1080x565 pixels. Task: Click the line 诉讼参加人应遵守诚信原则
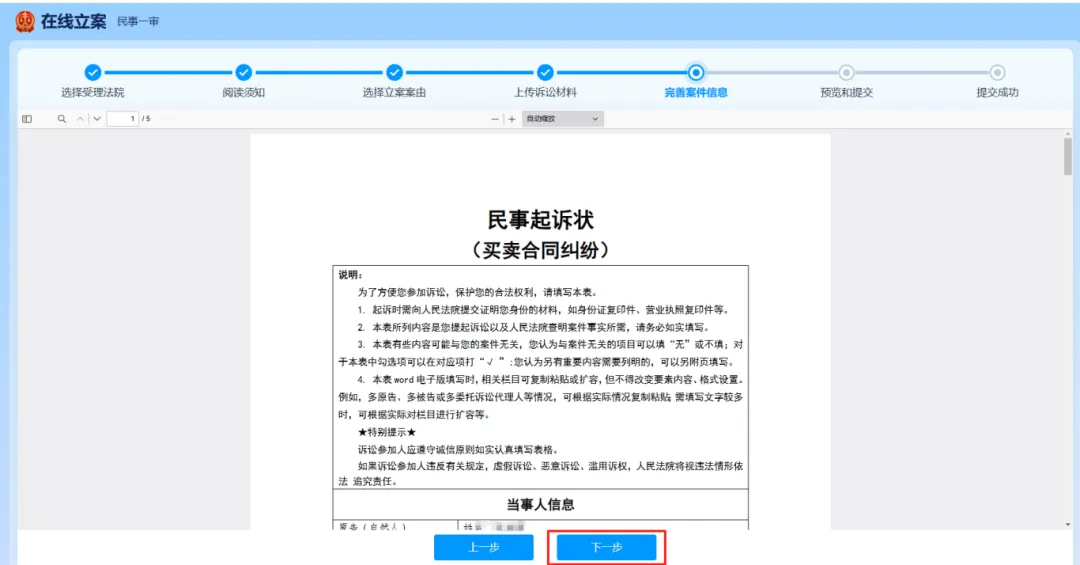pyautogui.click(x=458, y=449)
